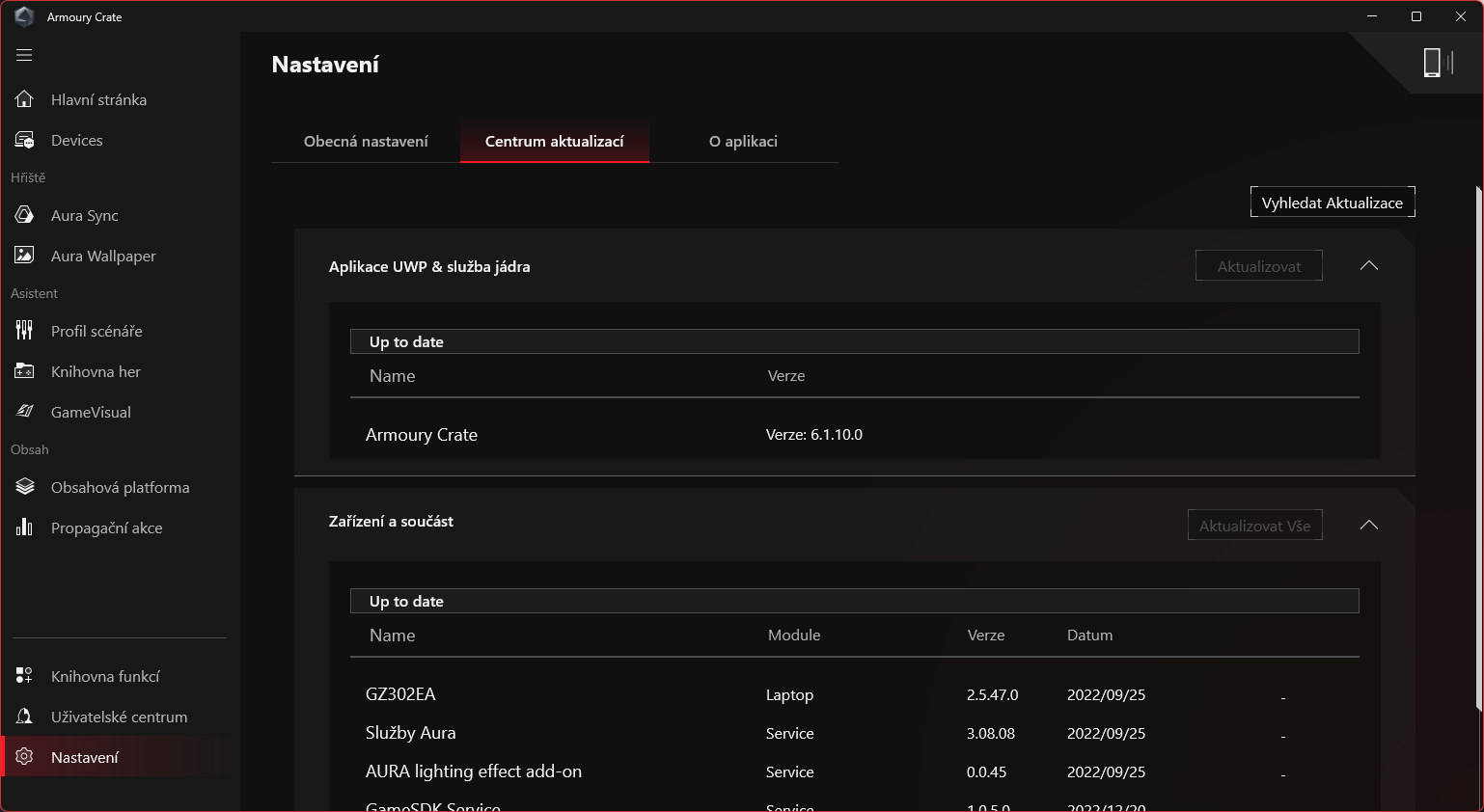
Task: Click version 3.08.08 cell
Action: 991,734
